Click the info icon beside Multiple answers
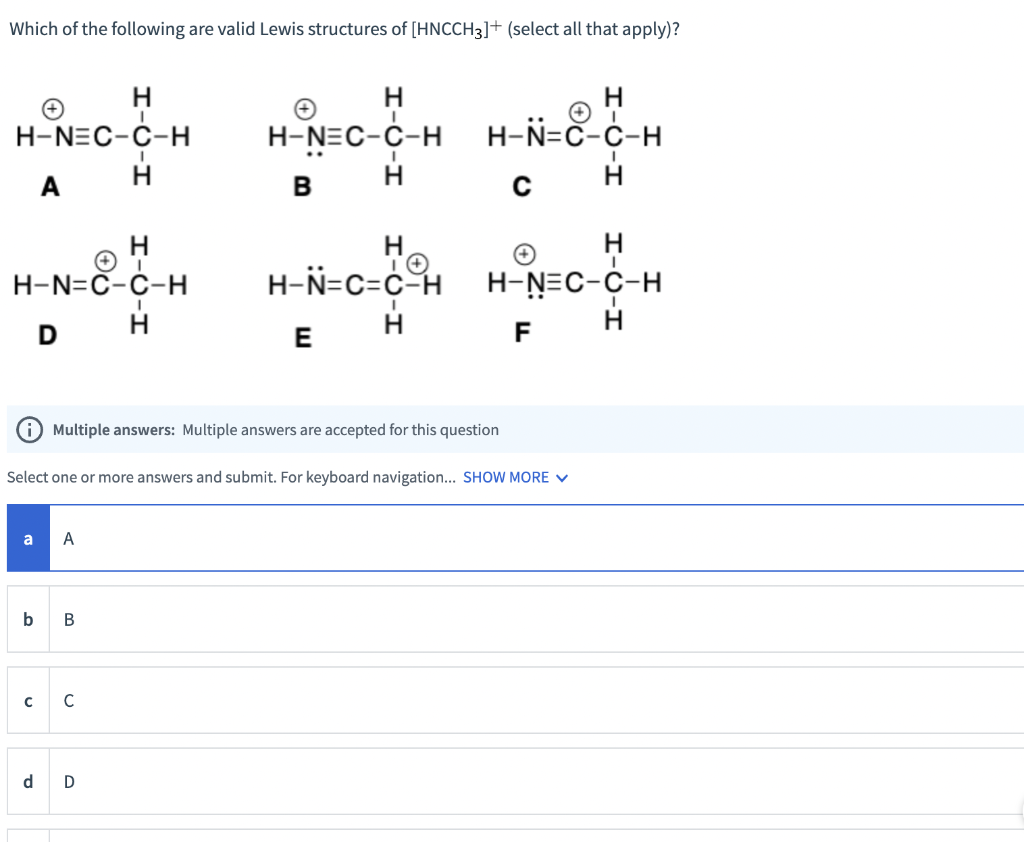The height and width of the screenshot is (842, 1024). coord(29,429)
